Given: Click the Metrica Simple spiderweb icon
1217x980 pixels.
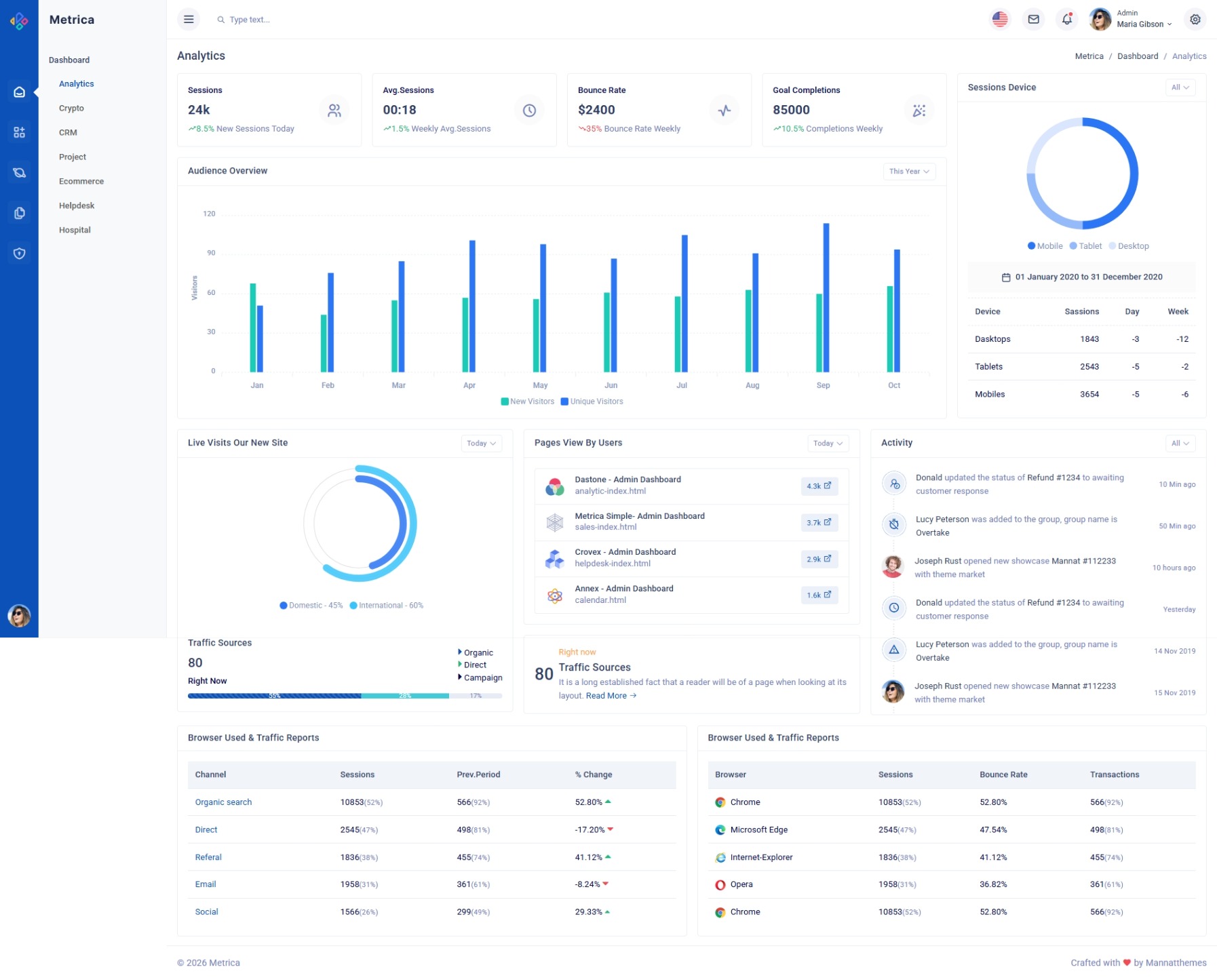Looking at the screenshot, I should [x=555, y=522].
